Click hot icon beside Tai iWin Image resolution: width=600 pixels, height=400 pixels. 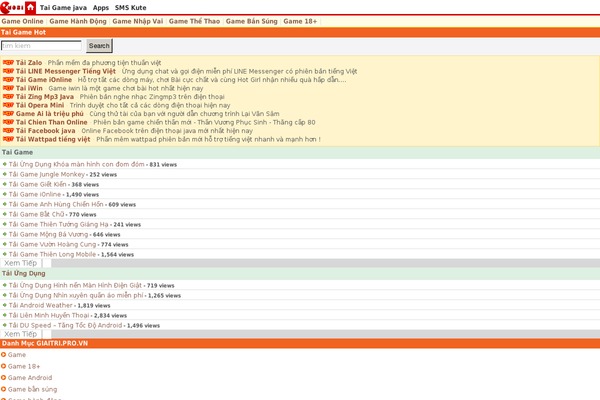(x=8, y=88)
